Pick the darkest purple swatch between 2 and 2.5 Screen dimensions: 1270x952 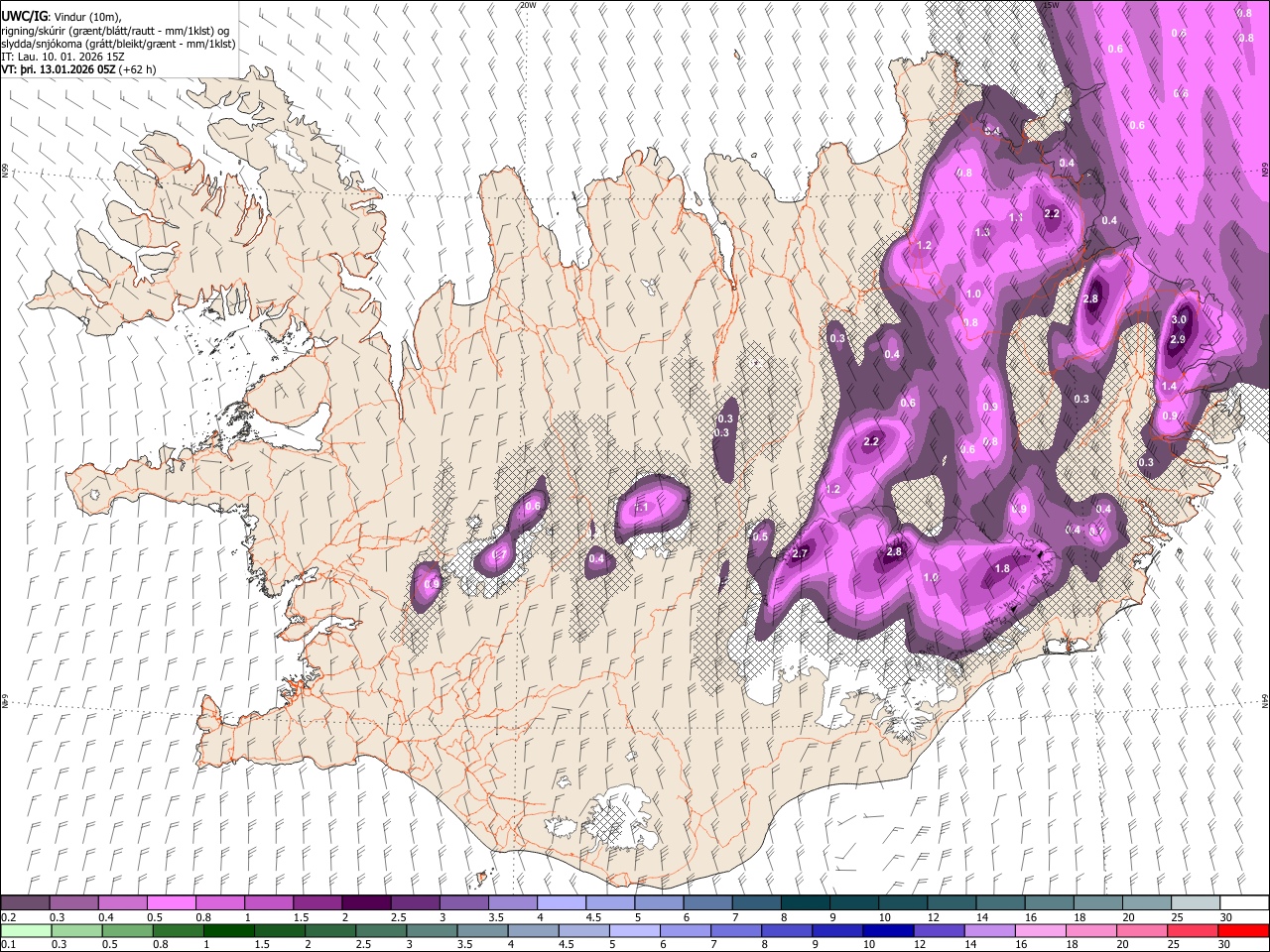(365, 902)
